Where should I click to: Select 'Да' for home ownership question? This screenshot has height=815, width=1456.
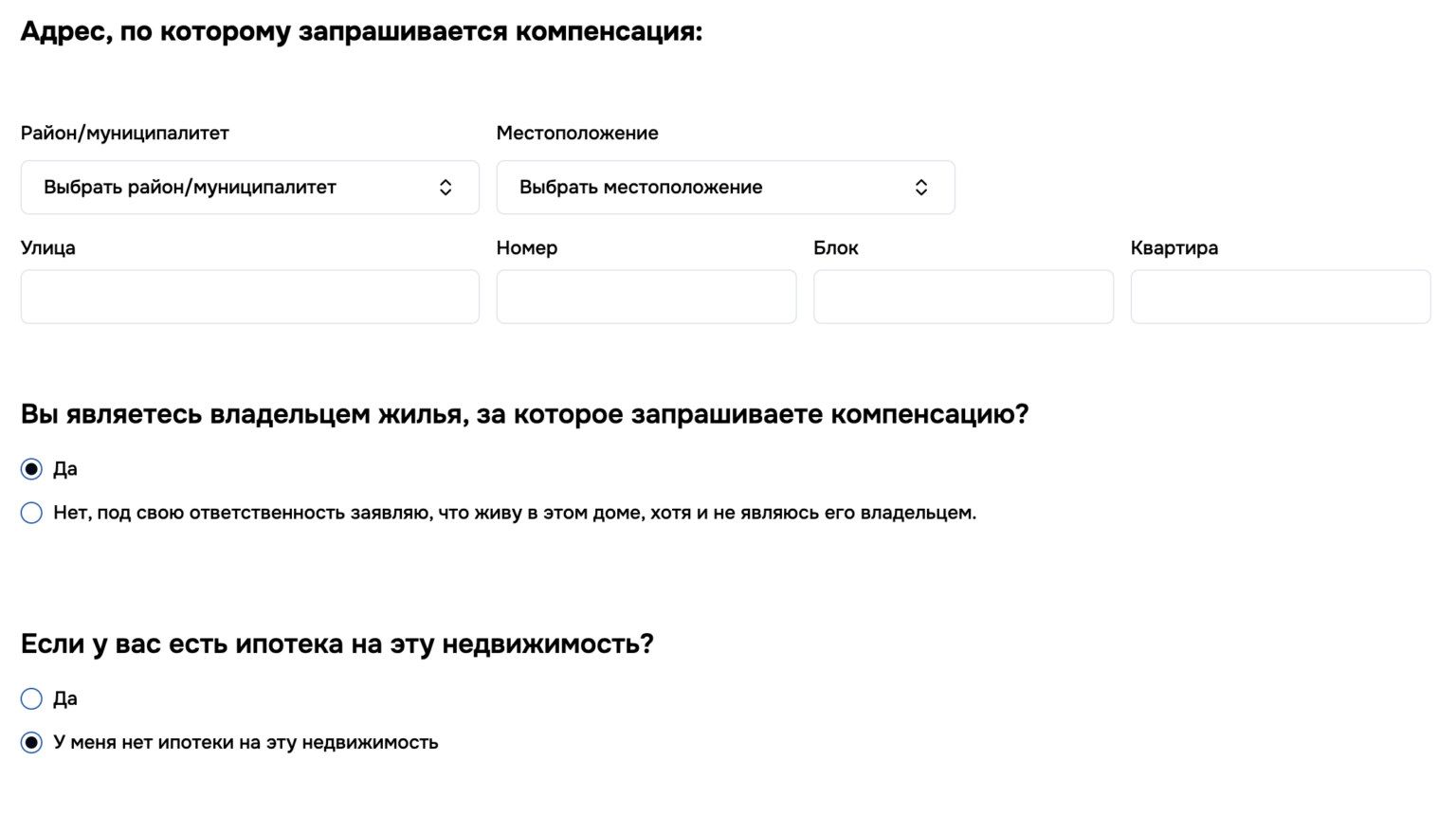pos(31,469)
